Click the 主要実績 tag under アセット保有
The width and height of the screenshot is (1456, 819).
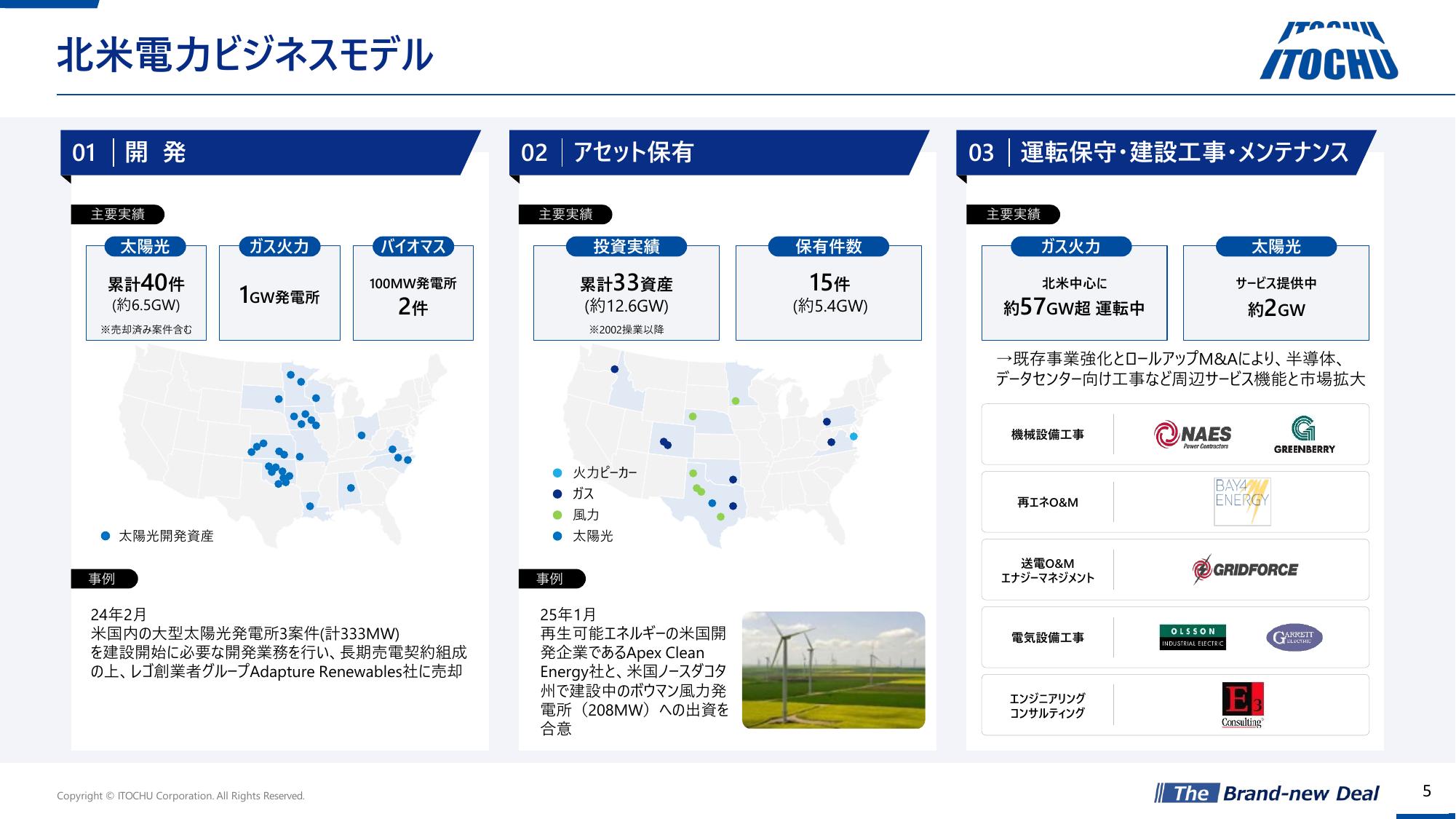(565, 214)
